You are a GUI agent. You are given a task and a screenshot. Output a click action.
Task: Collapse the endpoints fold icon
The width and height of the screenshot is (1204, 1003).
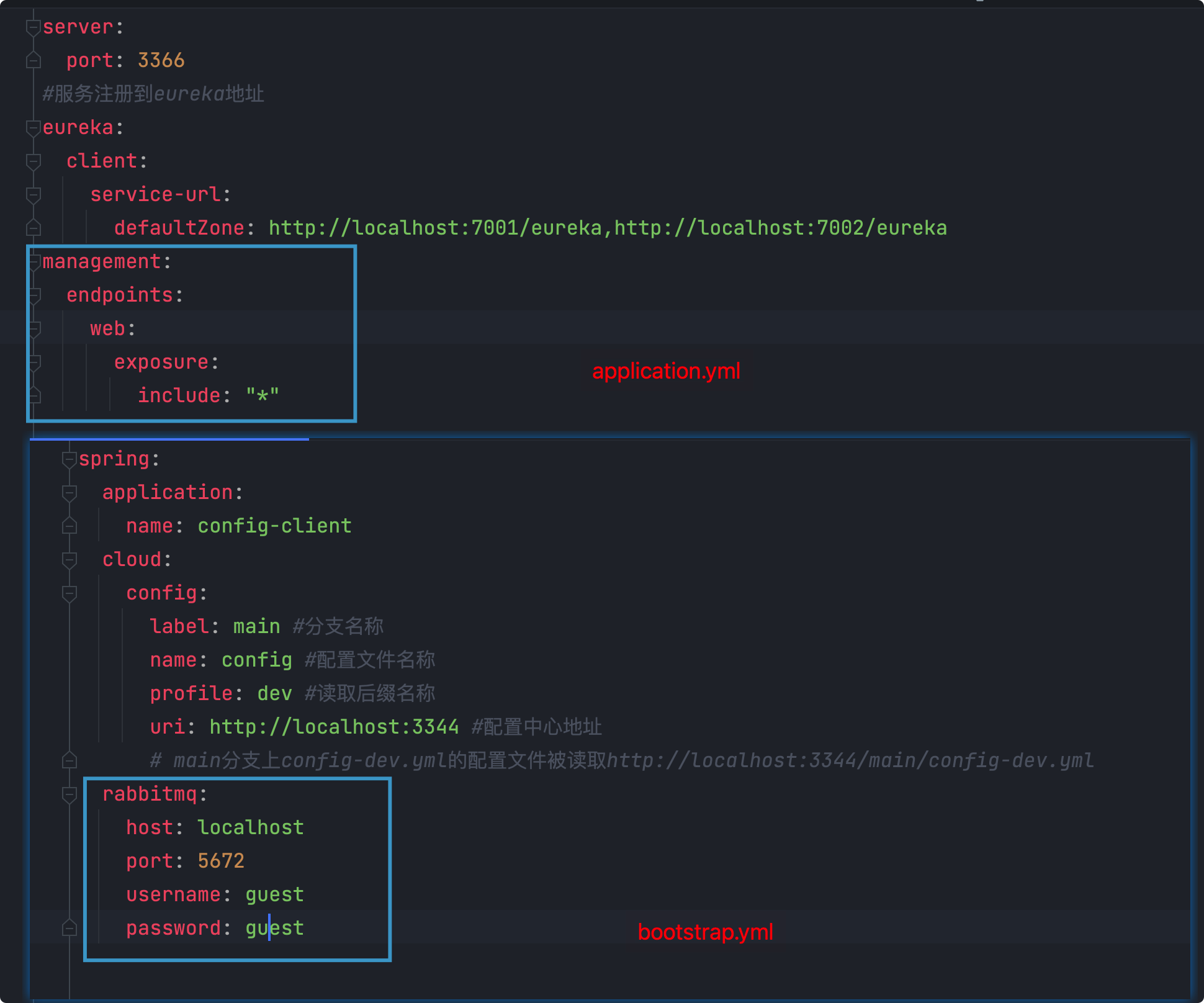tap(35, 295)
